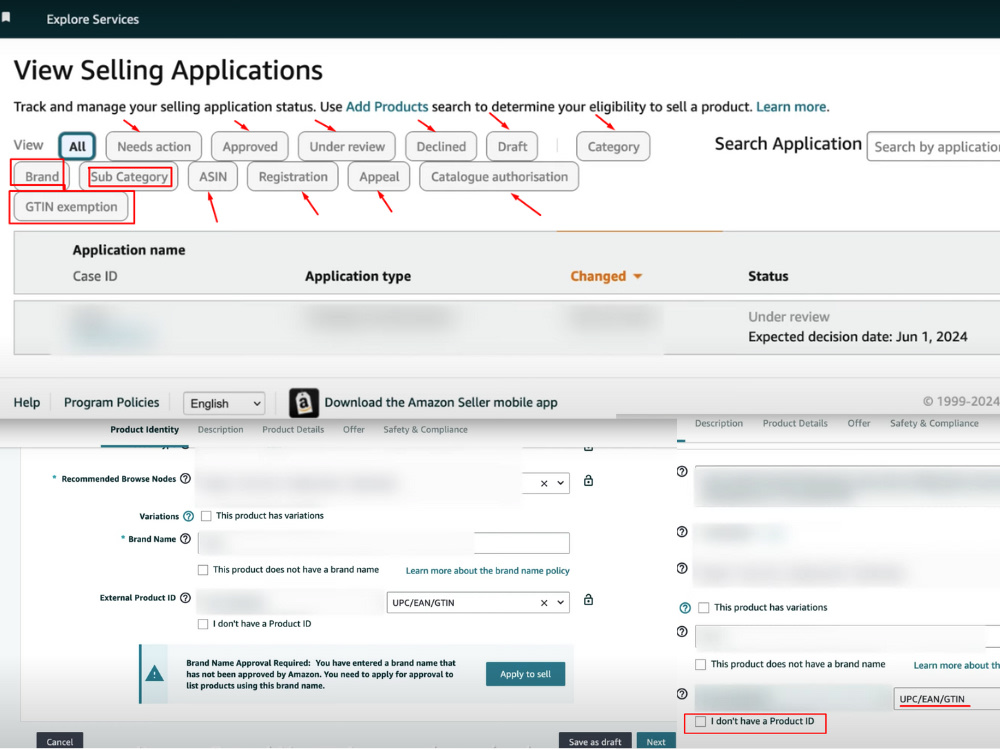Image resolution: width=1000 pixels, height=750 pixels.
Task: Click help icon beside Variations label
Action: pyautogui.click(x=188, y=516)
